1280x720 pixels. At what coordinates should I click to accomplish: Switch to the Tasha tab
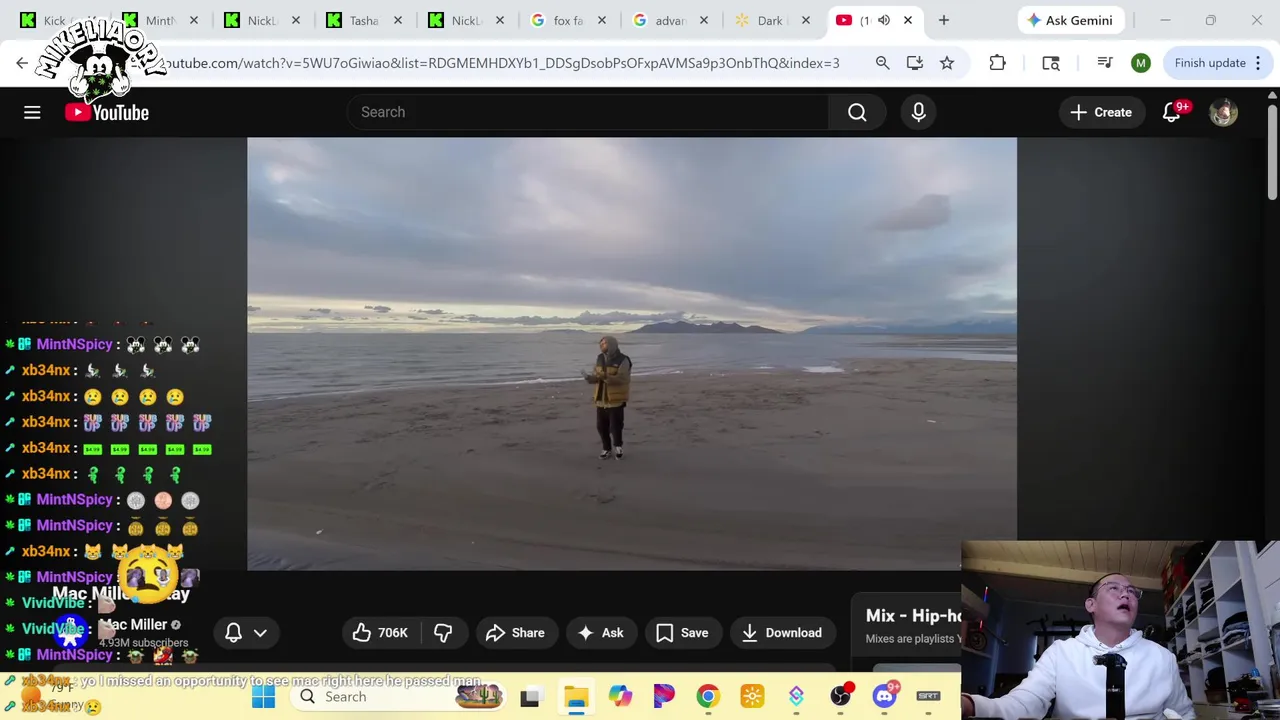(x=364, y=20)
